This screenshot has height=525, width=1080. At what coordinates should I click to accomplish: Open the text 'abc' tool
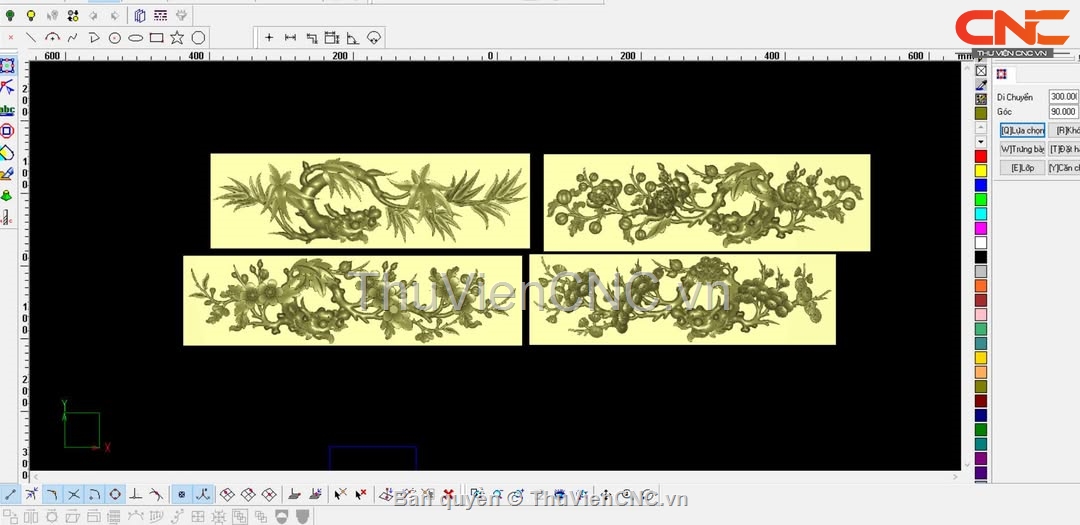7,109
